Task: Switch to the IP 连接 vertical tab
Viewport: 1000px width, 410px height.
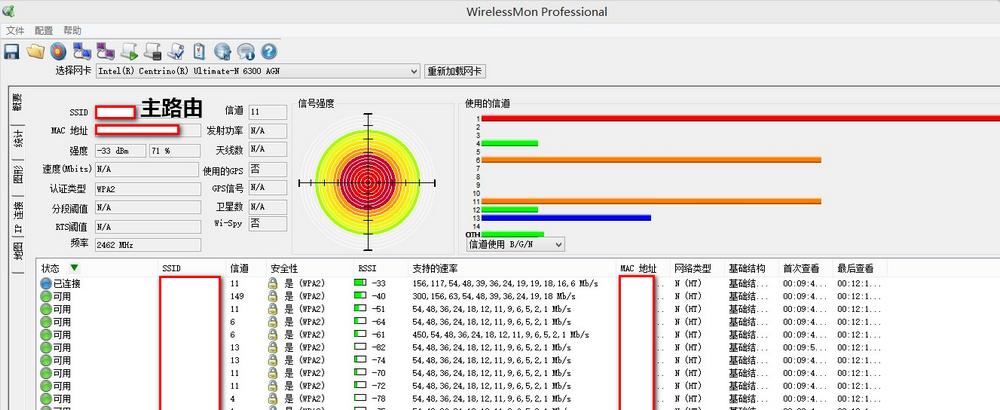Action: click(x=18, y=216)
